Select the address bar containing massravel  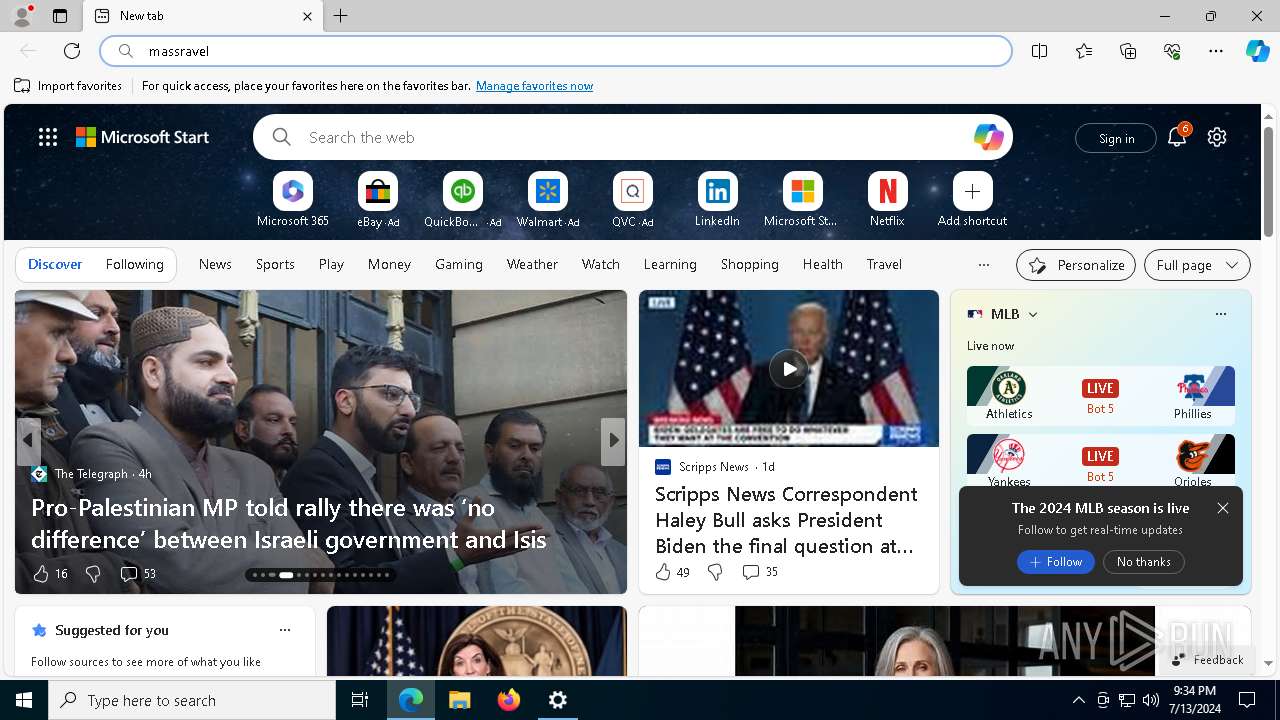[x=556, y=51]
